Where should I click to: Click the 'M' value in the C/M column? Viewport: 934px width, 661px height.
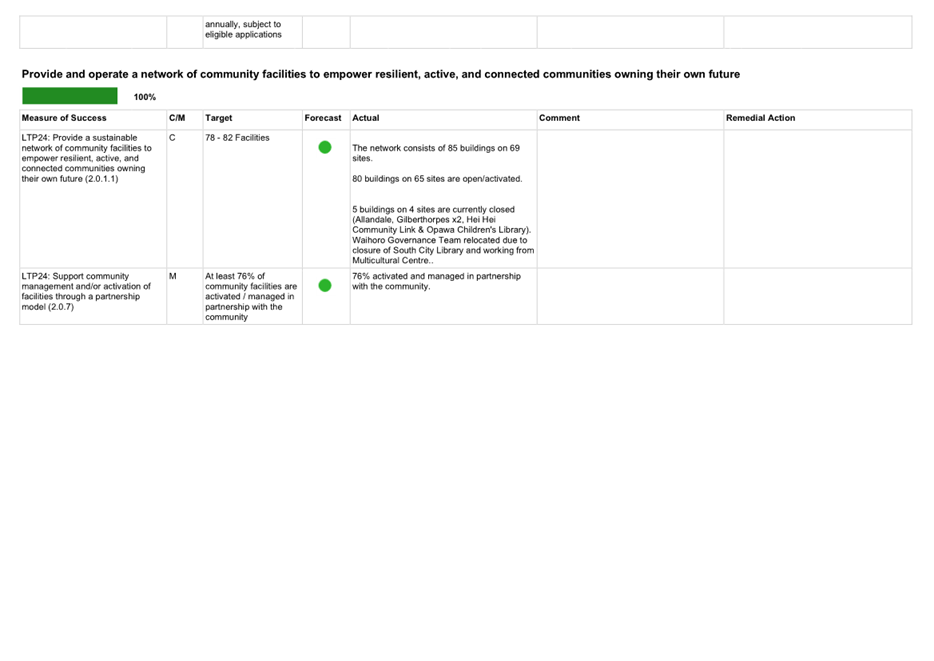173,276
